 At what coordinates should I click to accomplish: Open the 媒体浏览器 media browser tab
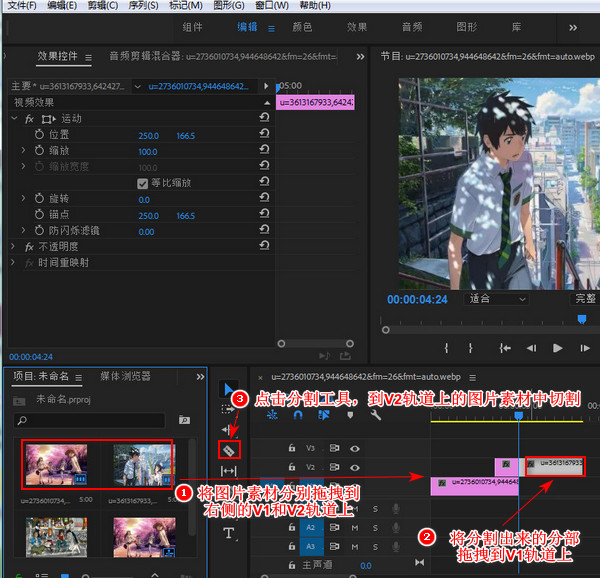click(x=126, y=376)
